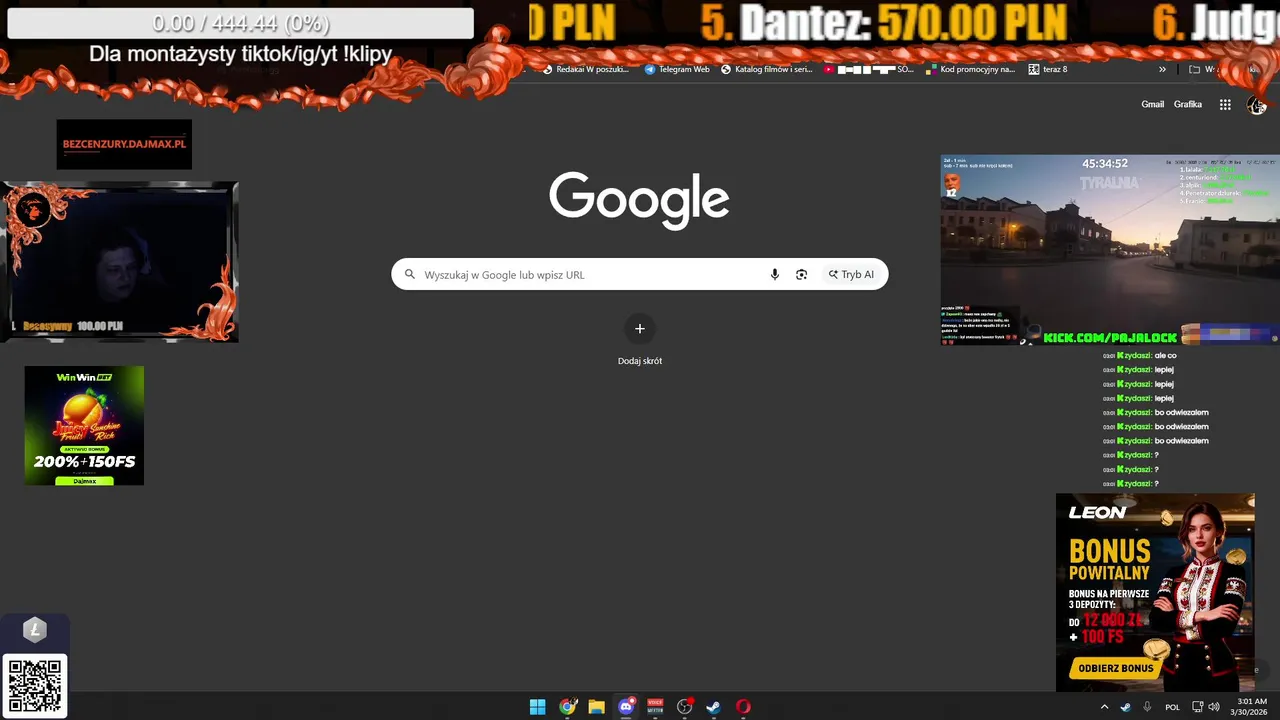Click the Litecoin logo above QR code
1280x720 pixels.
(35, 630)
